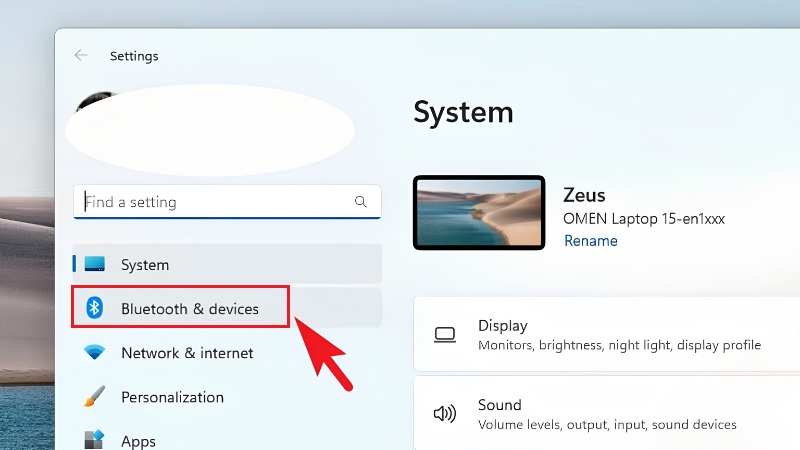Click the Settings window title
This screenshot has height=450, width=800.
tap(134, 56)
